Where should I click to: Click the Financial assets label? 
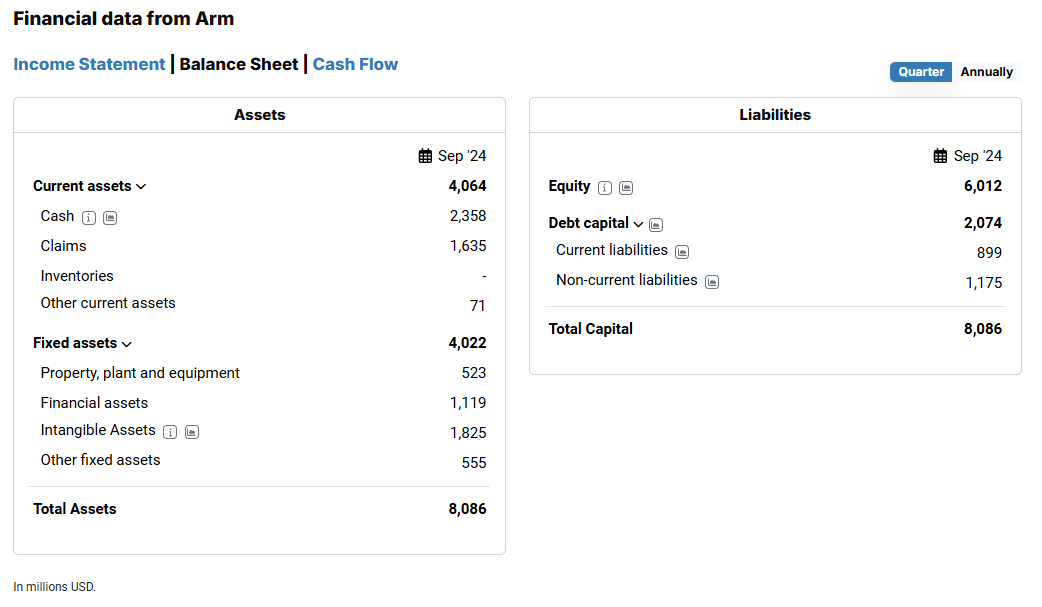click(94, 403)
